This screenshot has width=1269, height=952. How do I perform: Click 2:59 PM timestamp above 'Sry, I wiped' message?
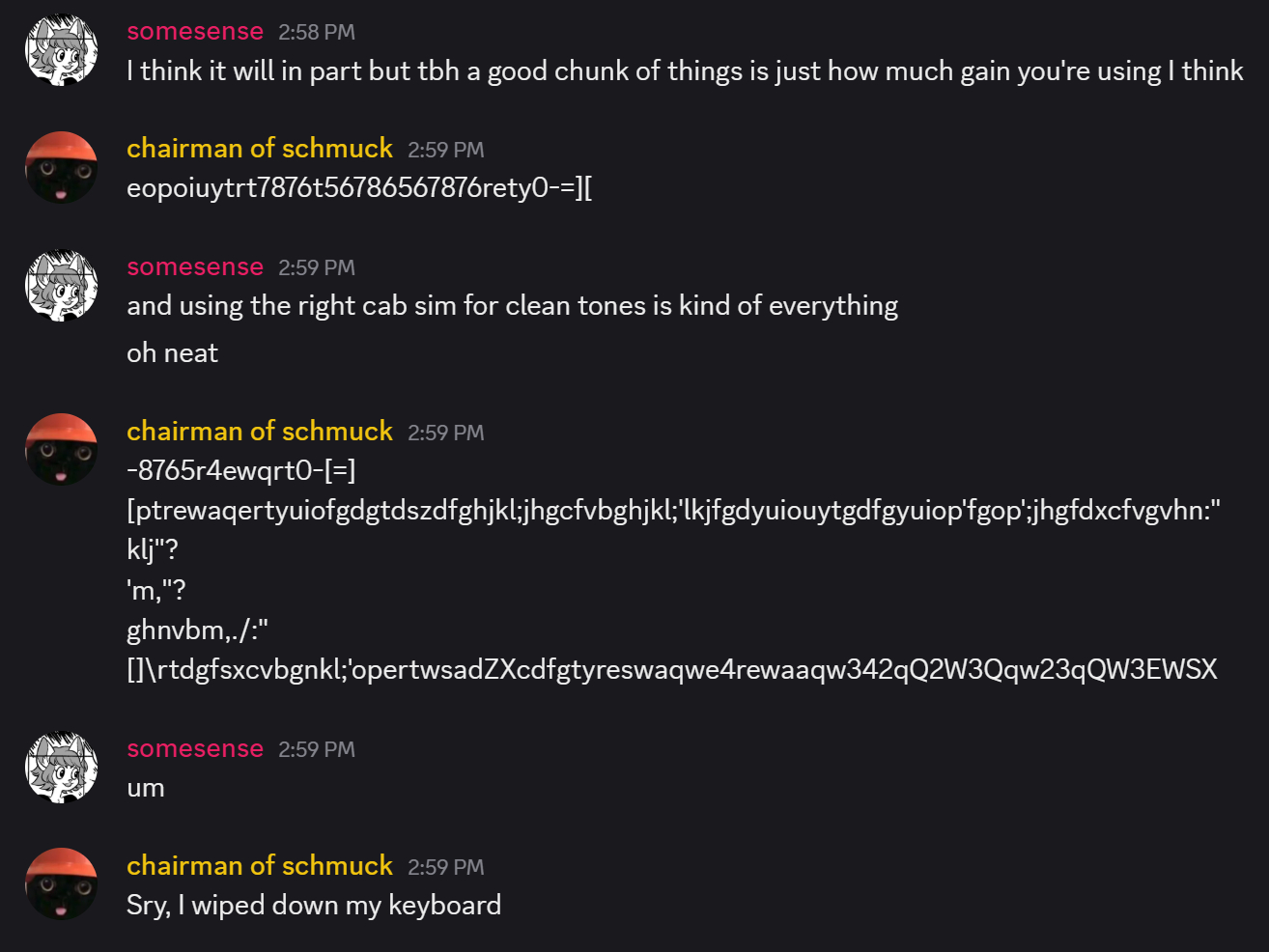[x=445, y=867]
